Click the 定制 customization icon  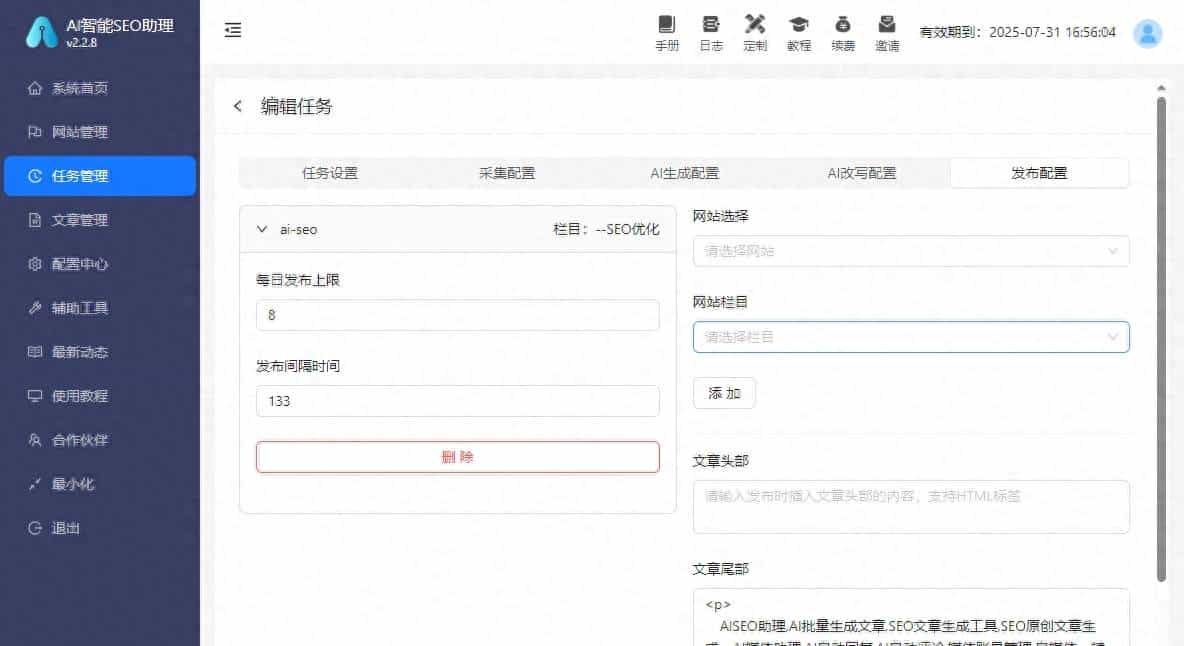tap(755, 32)
